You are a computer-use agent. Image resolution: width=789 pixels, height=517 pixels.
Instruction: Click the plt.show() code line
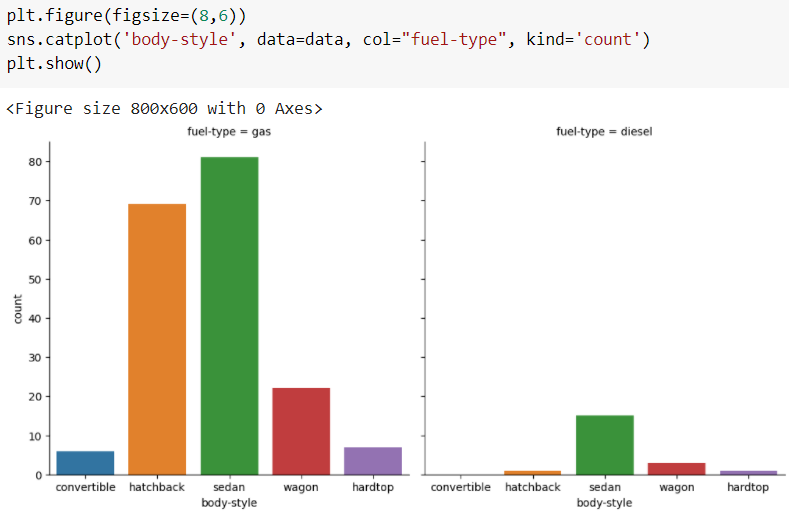pyautogui.click(x=54, y=64)
